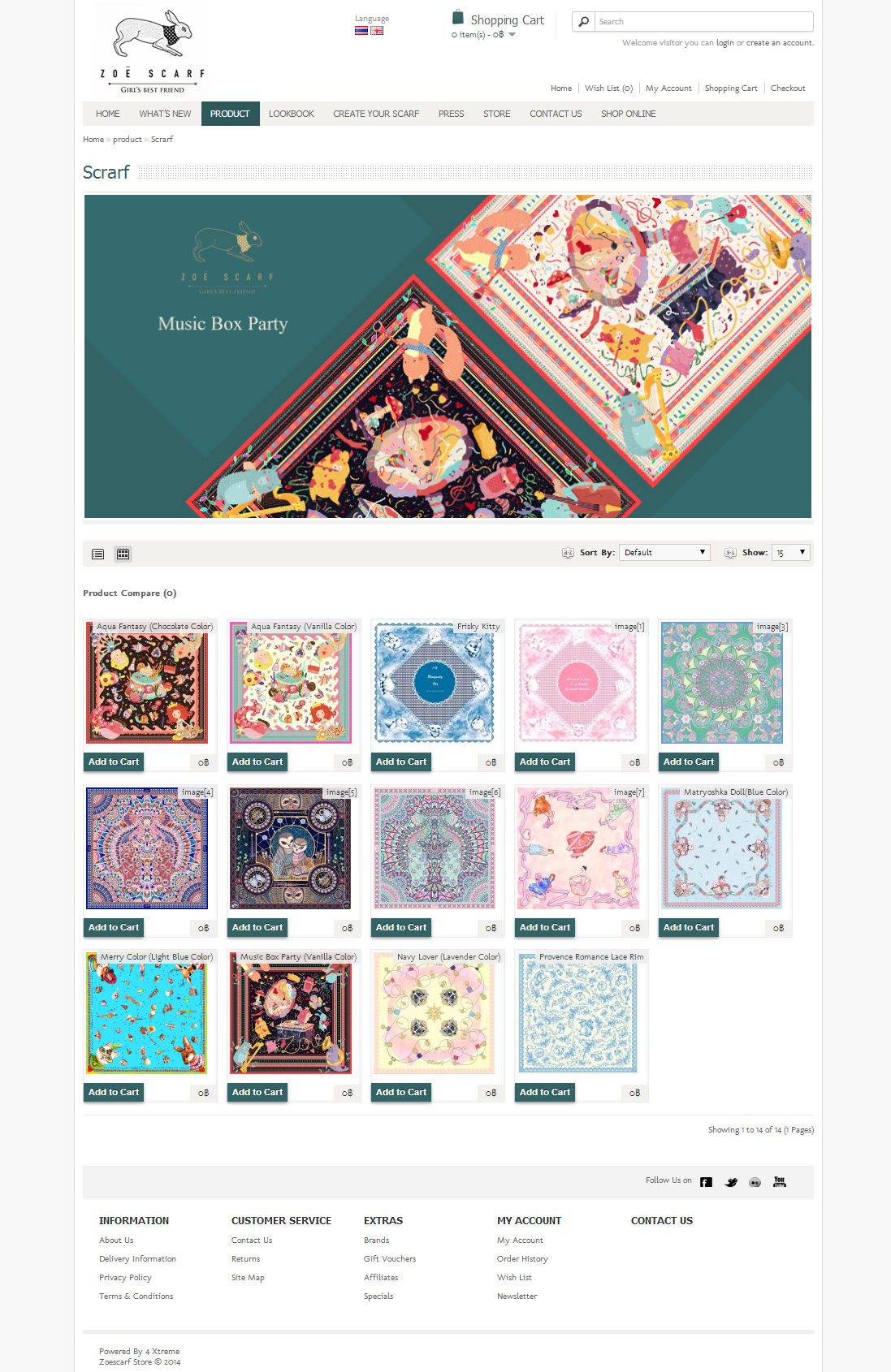
Task: Expand the cart items dropdown arrow
Action: tap(512, 35)
